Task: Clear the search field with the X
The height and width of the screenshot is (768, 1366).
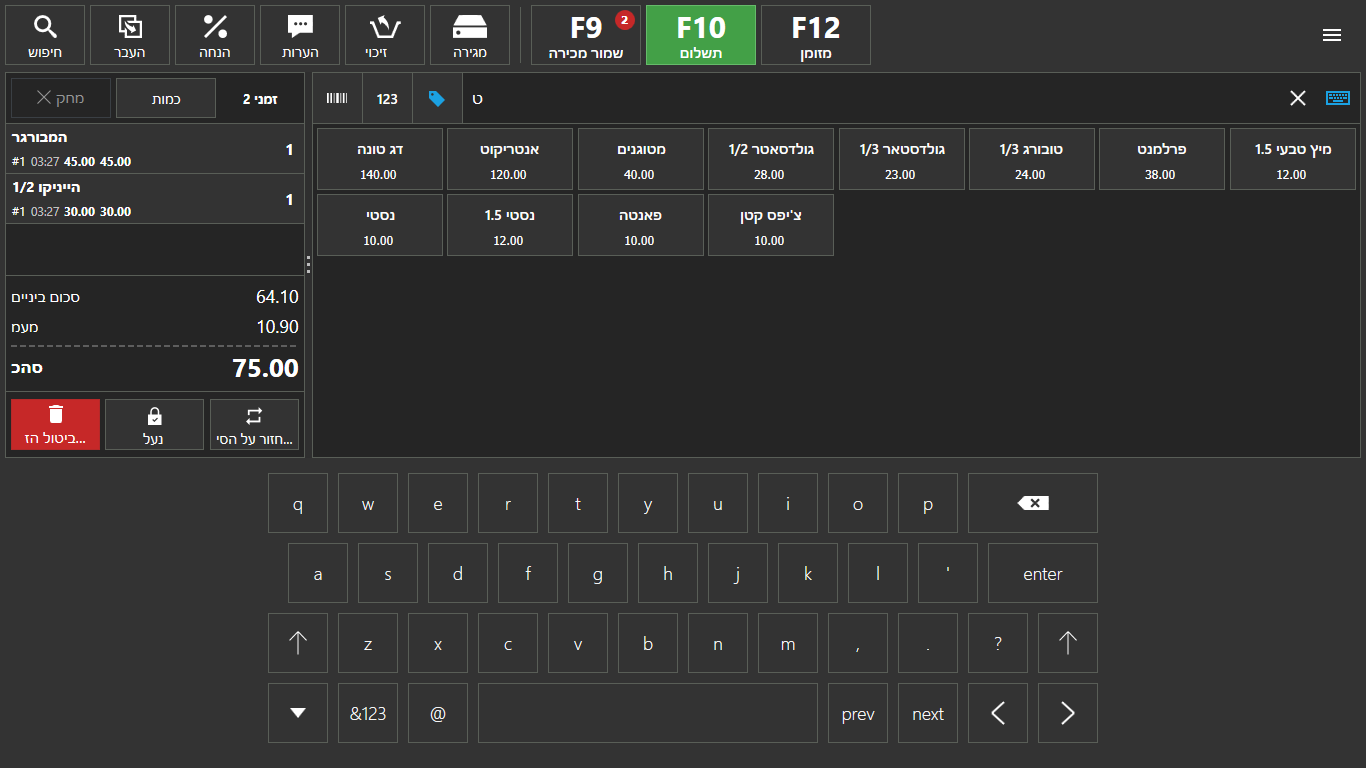Action: (x=1297, y=98)
